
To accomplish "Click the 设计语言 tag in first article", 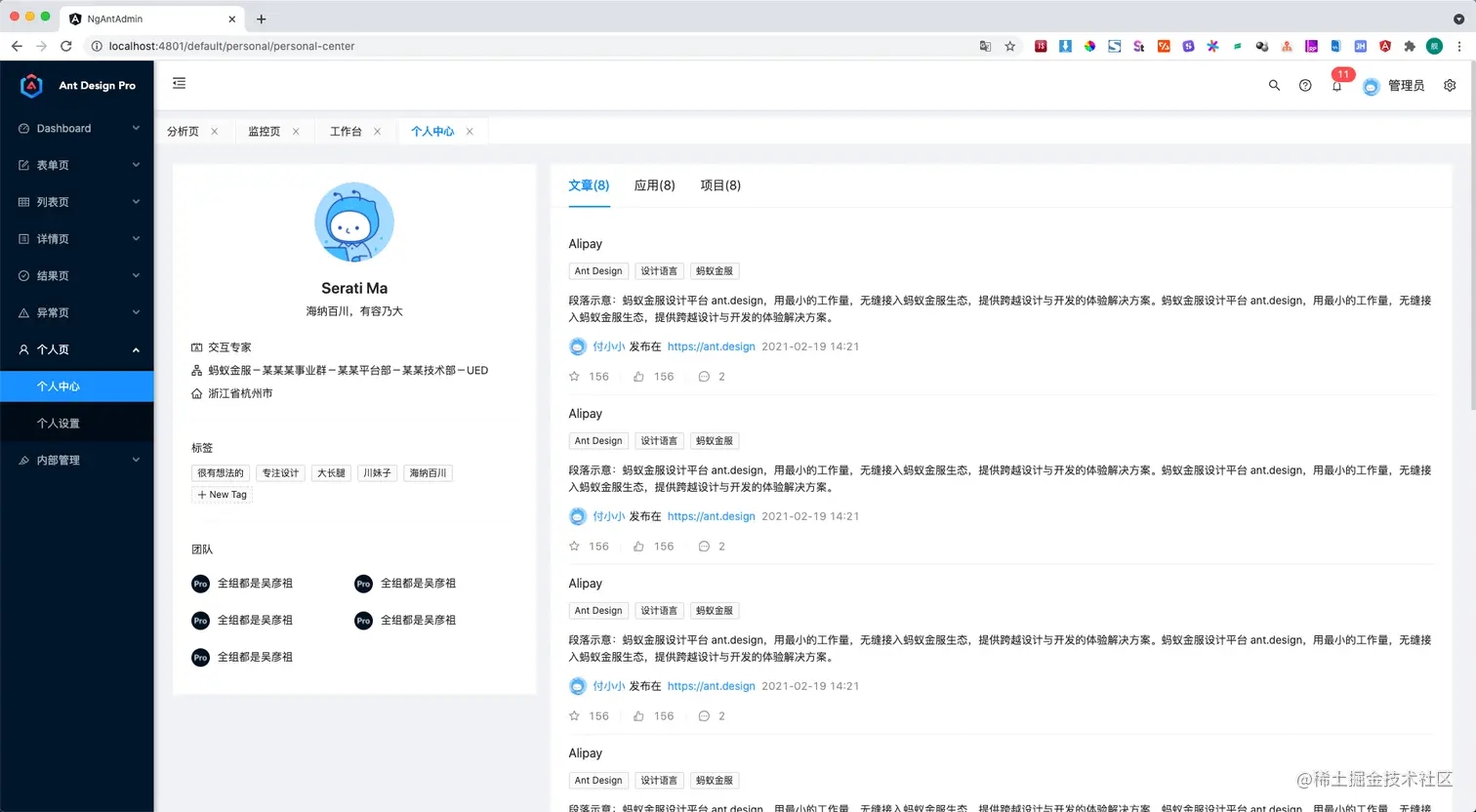I will tap(659, 271).
